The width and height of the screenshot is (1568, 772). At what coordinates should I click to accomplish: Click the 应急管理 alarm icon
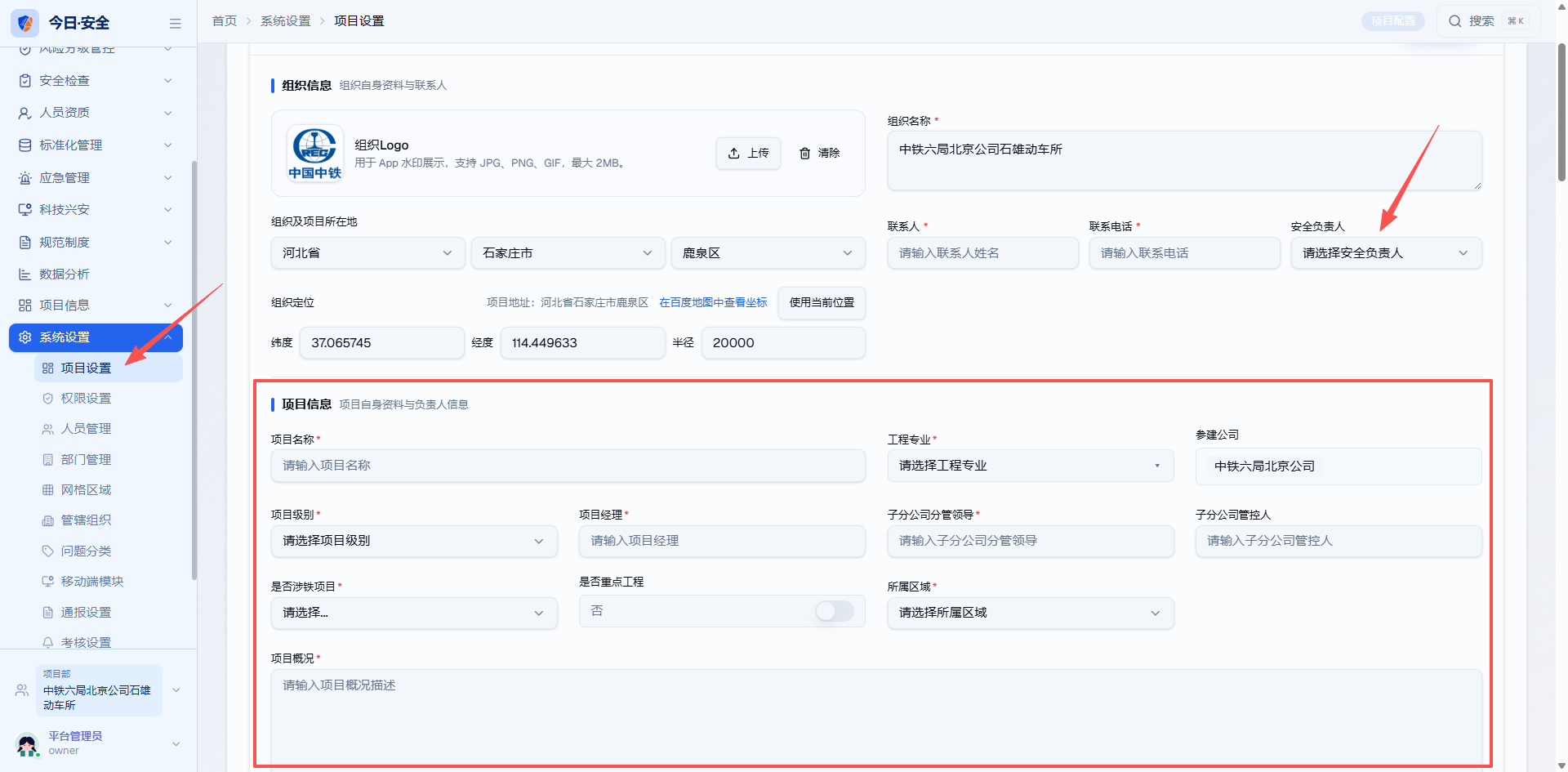tap(25, 178)
